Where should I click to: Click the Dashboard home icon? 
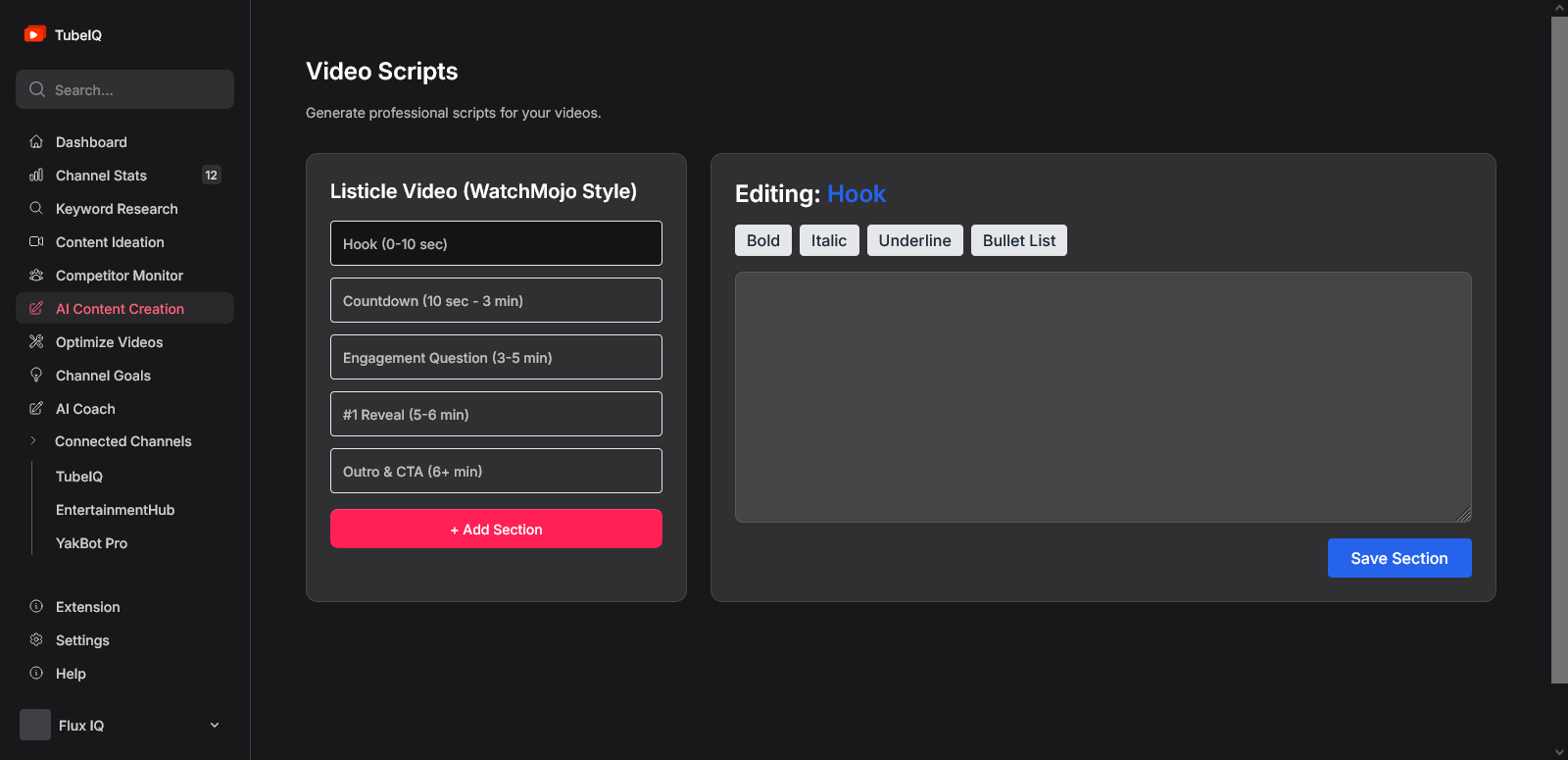(36, 142)
